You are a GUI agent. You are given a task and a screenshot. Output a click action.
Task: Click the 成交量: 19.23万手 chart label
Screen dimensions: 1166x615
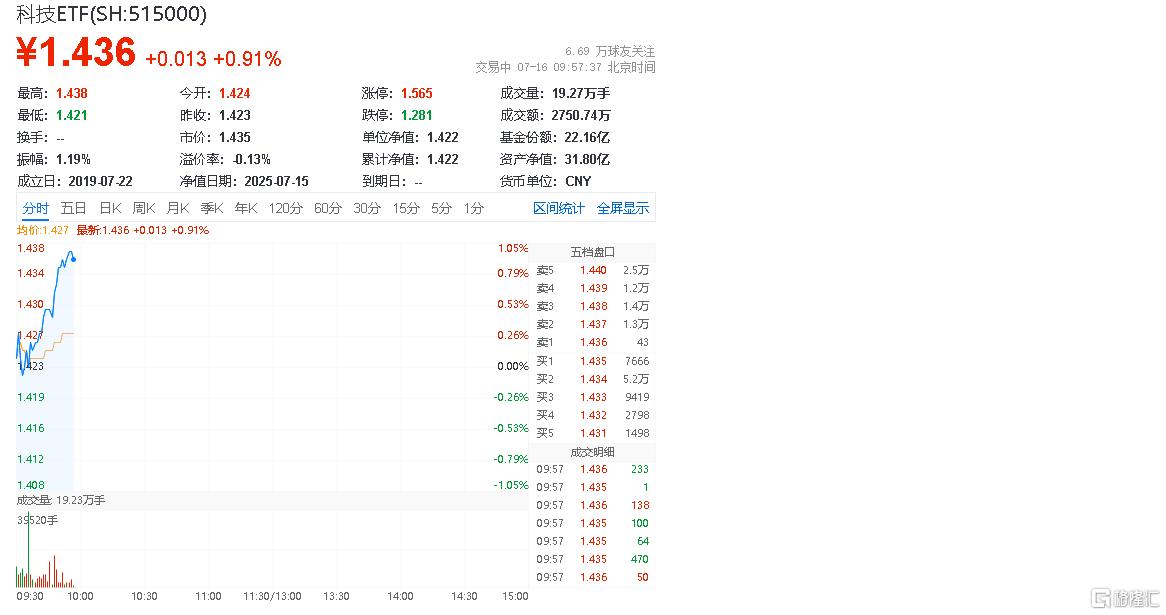(x=61, y=500)
